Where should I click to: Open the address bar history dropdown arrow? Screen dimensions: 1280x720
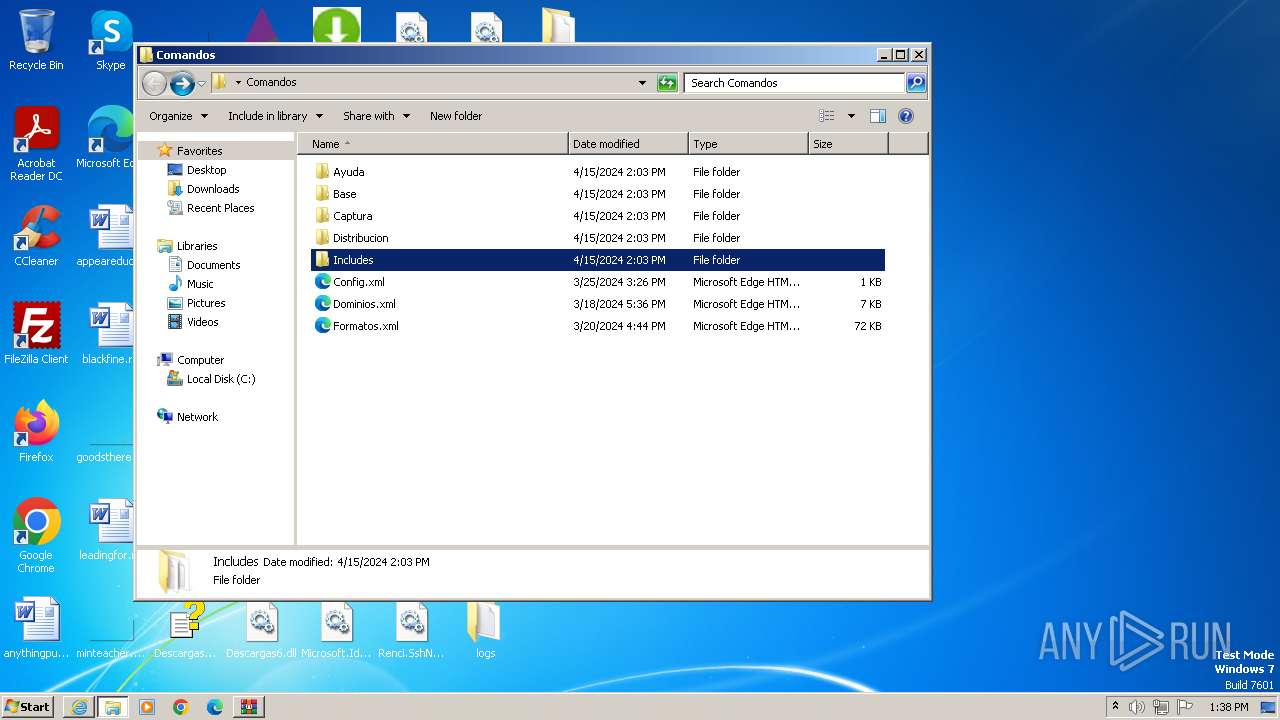coord(642,83)
